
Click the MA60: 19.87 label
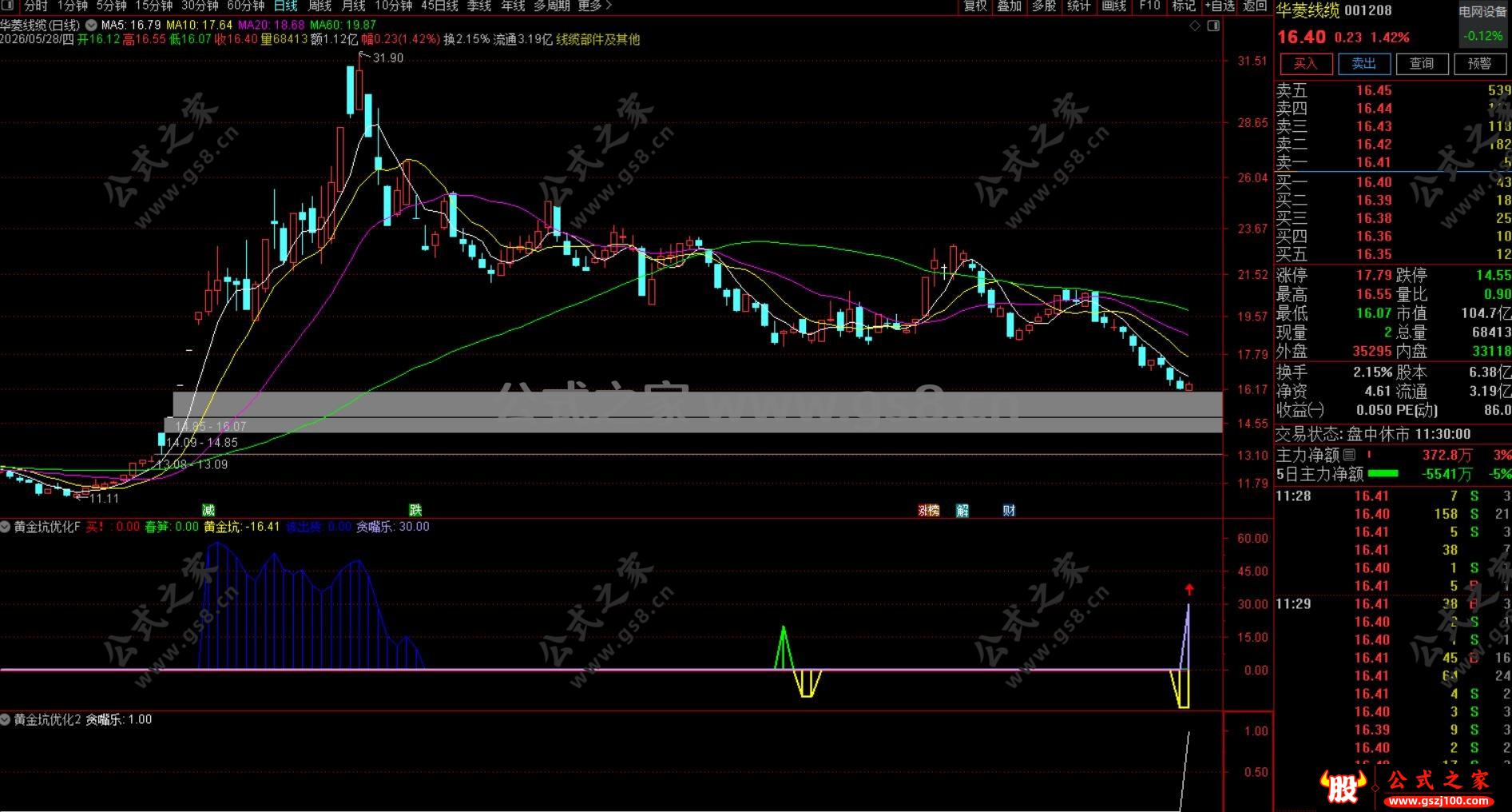343,26
